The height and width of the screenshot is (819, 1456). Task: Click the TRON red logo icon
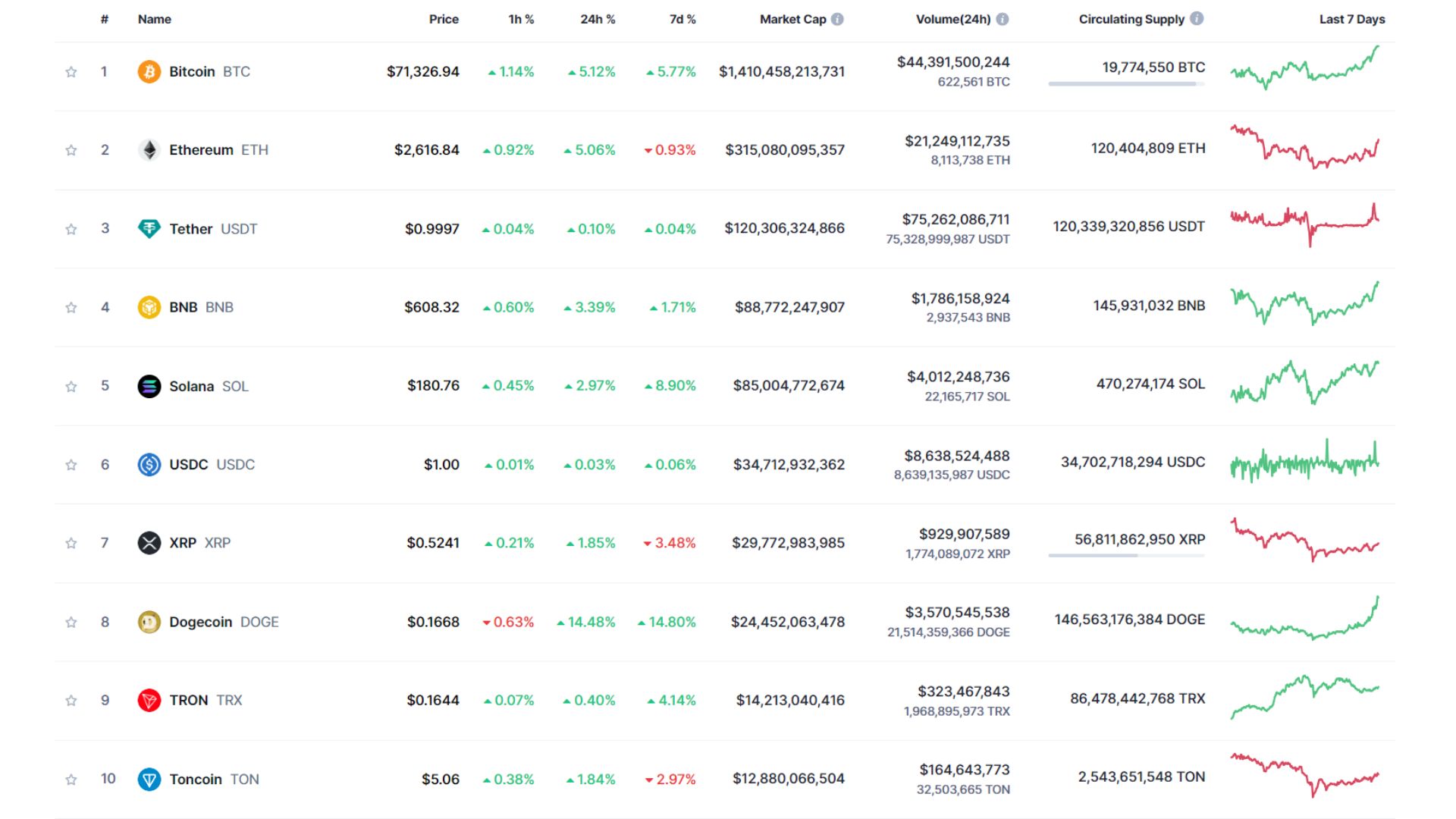149,700
